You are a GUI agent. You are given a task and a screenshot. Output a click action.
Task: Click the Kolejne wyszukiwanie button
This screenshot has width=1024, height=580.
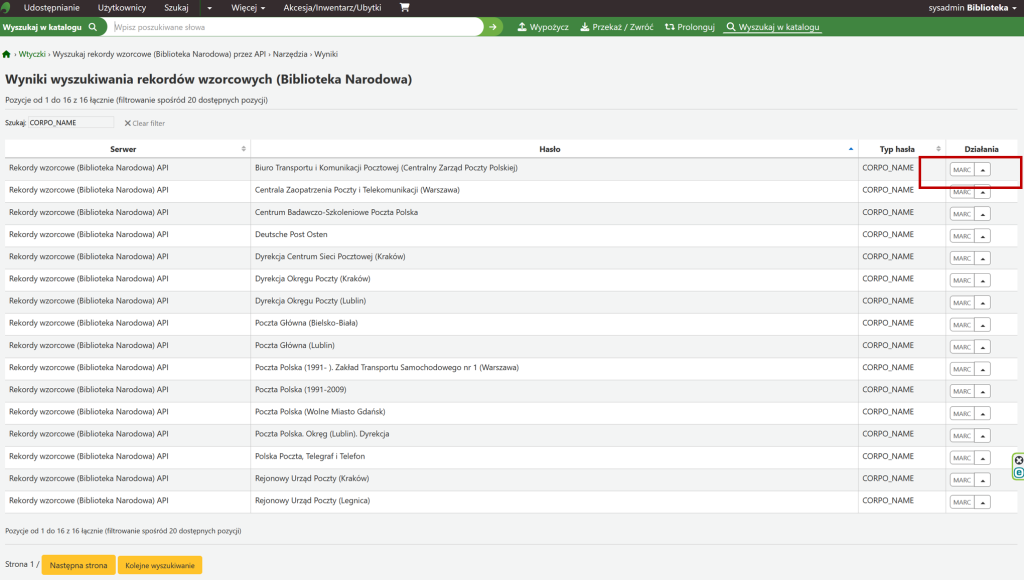160,565
